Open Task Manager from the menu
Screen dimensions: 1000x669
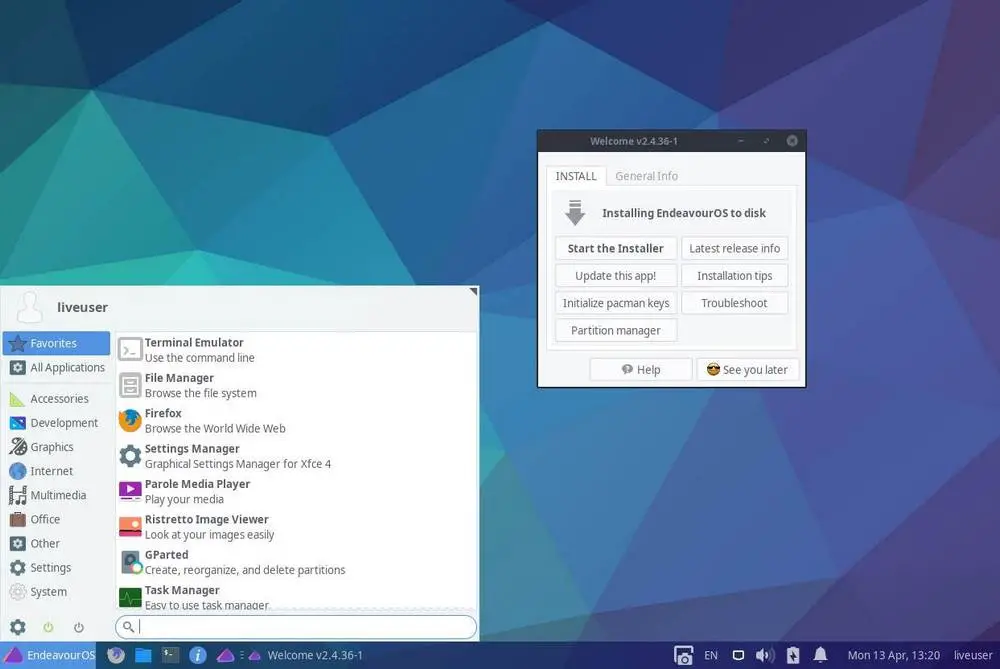click(x=297, y=597)
